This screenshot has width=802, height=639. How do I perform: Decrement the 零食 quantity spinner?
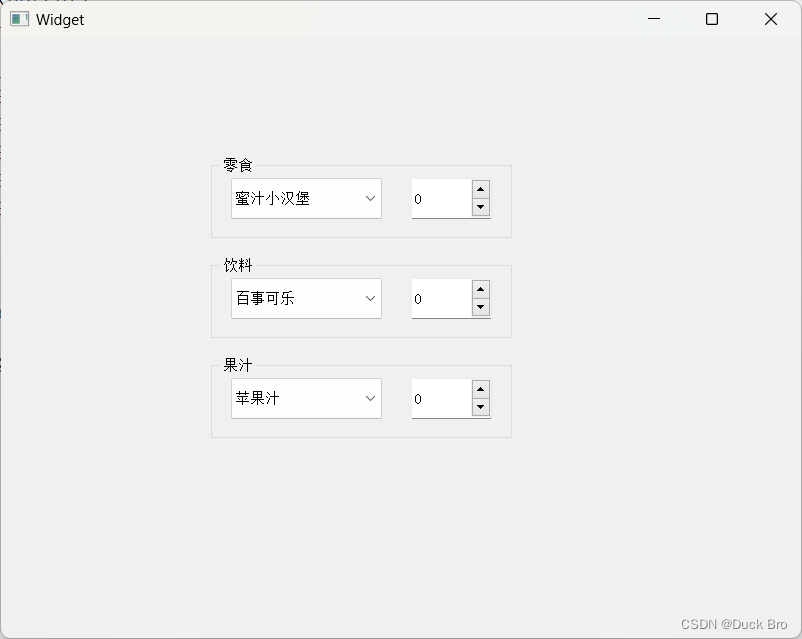point(480,208)
